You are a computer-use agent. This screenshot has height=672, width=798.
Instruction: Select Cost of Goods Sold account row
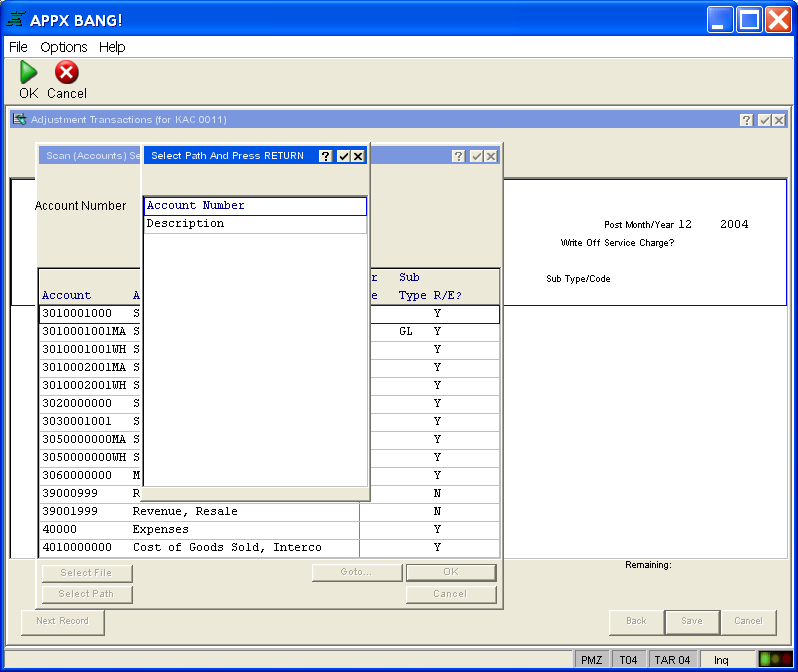(x=227, y=548)
